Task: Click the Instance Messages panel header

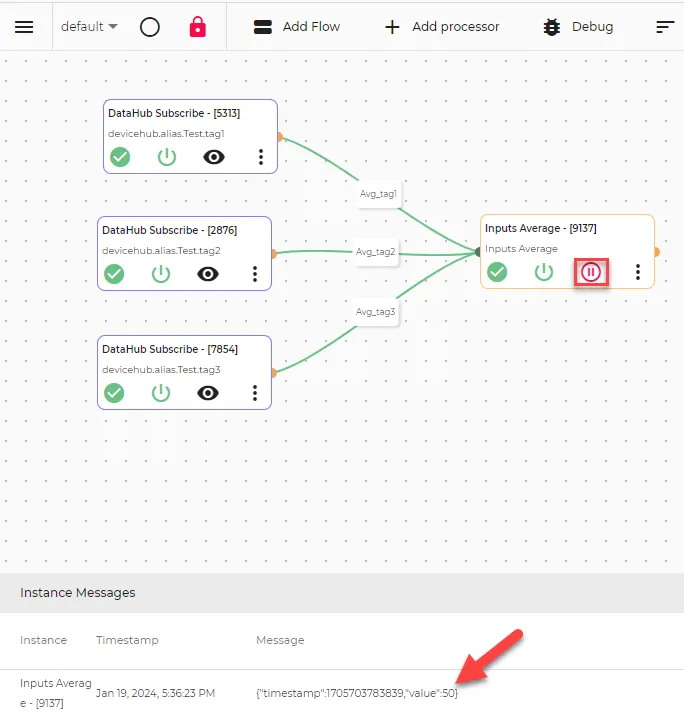Action: tap(342, 593)
